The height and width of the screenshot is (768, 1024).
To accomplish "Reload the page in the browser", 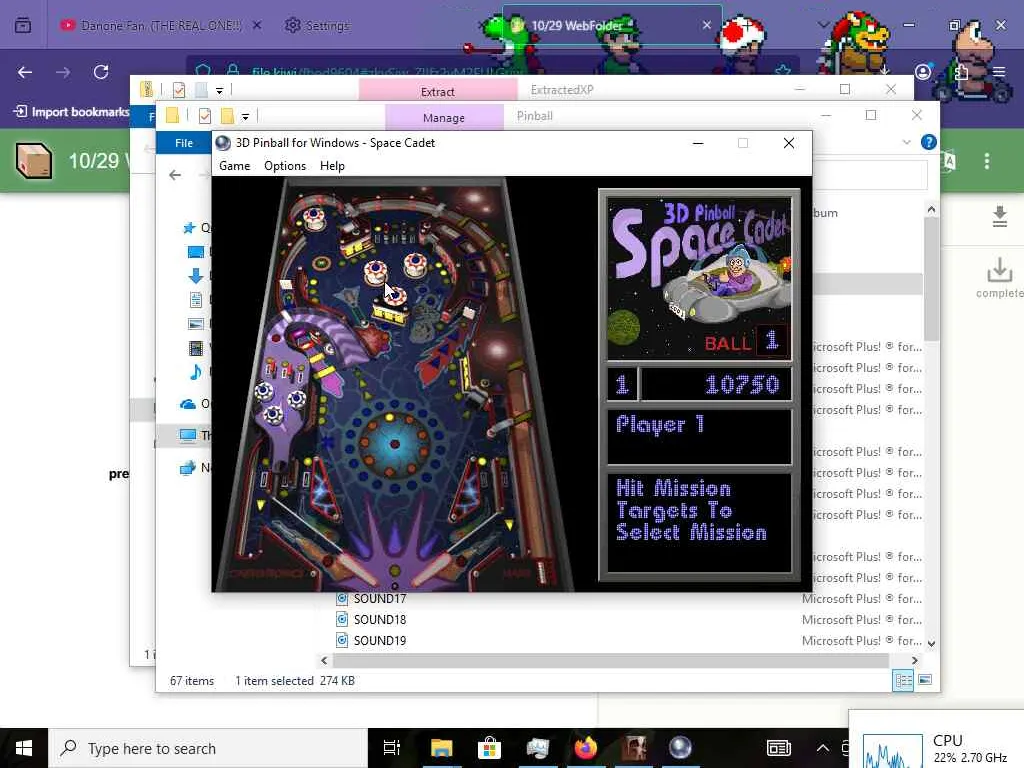I will click(x=101, y=72).
